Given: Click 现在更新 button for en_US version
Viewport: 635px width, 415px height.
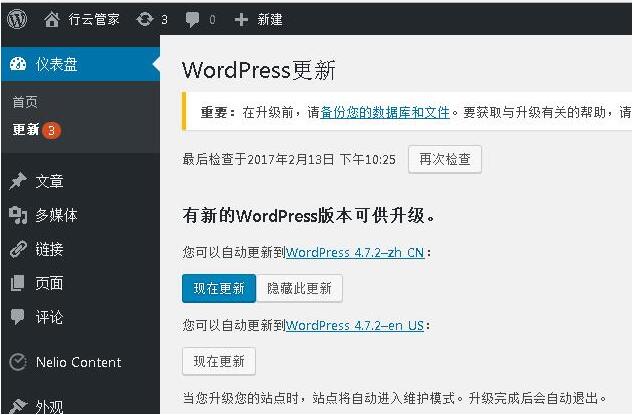Looking at the screenshot, I should [219, 361].
